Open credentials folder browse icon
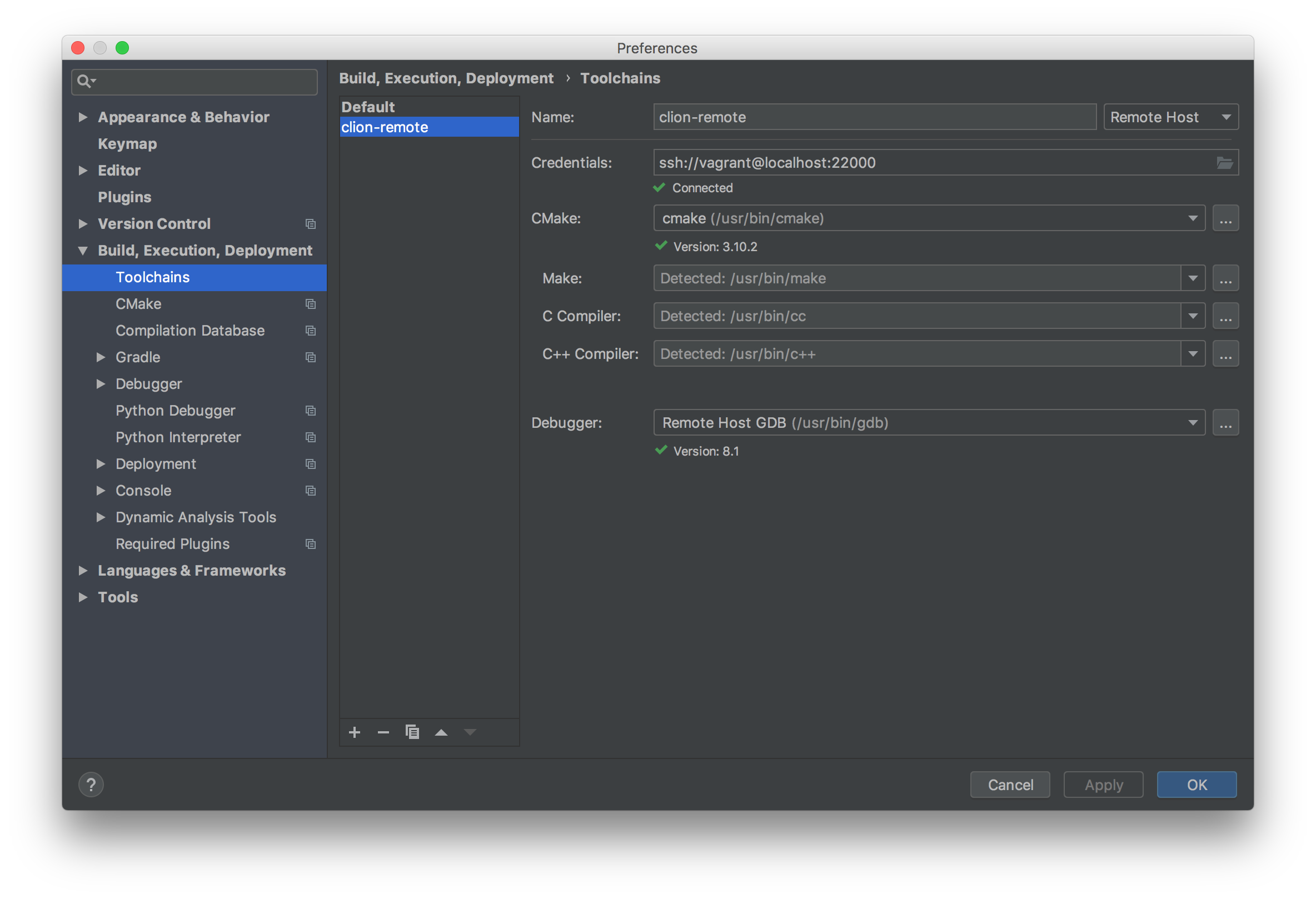Screen dimensions: 1316x899 click(x=1224, y=163)
